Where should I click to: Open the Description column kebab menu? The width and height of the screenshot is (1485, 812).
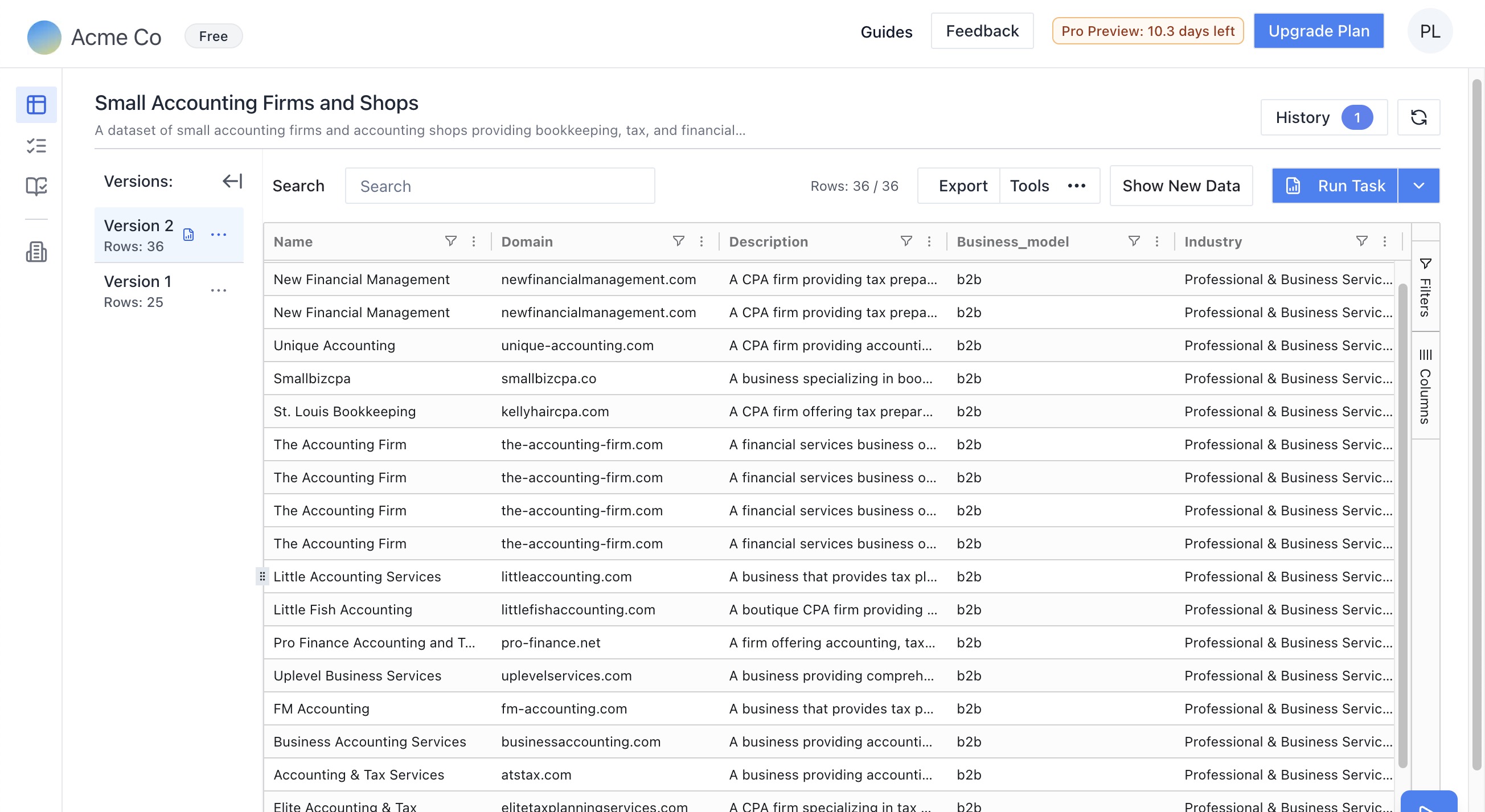pos(929,241)
